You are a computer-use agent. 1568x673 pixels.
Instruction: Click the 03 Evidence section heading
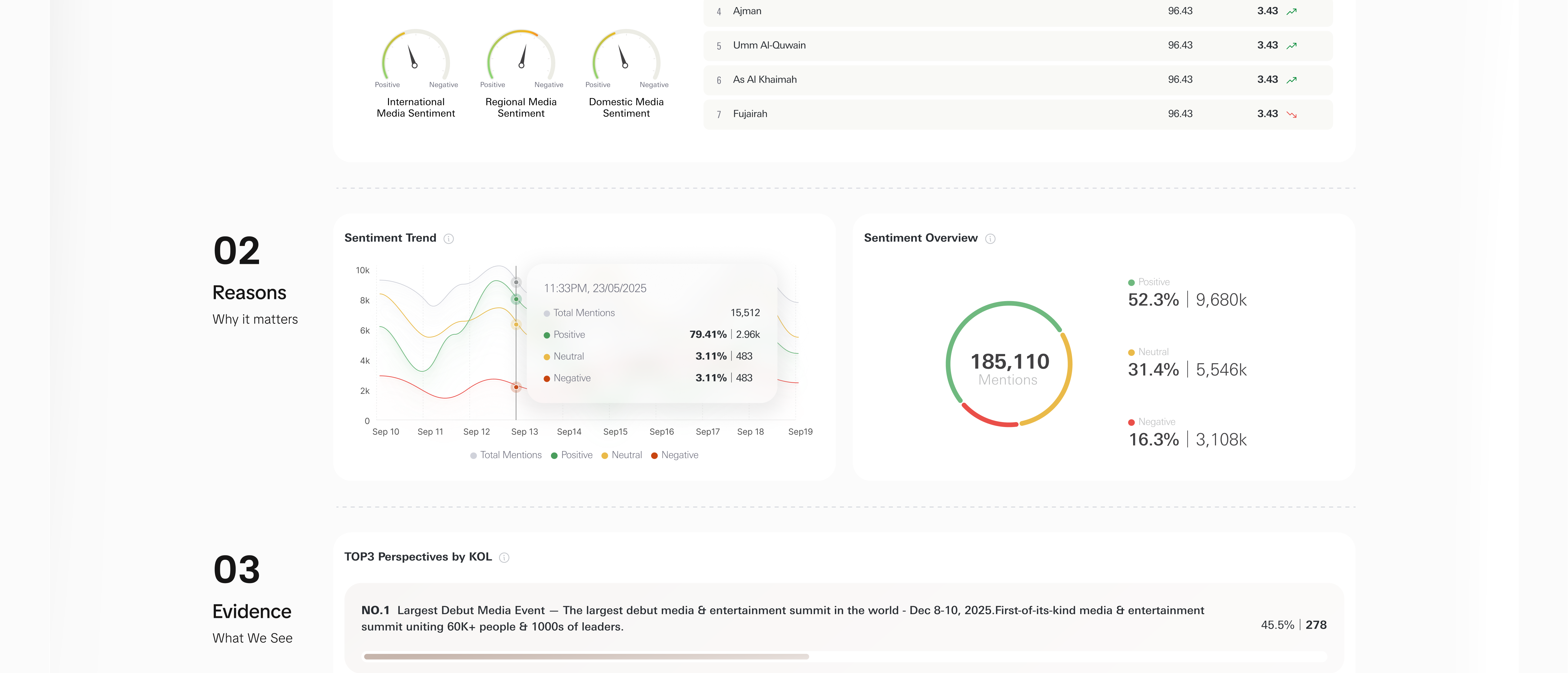[x=253, y=599]
